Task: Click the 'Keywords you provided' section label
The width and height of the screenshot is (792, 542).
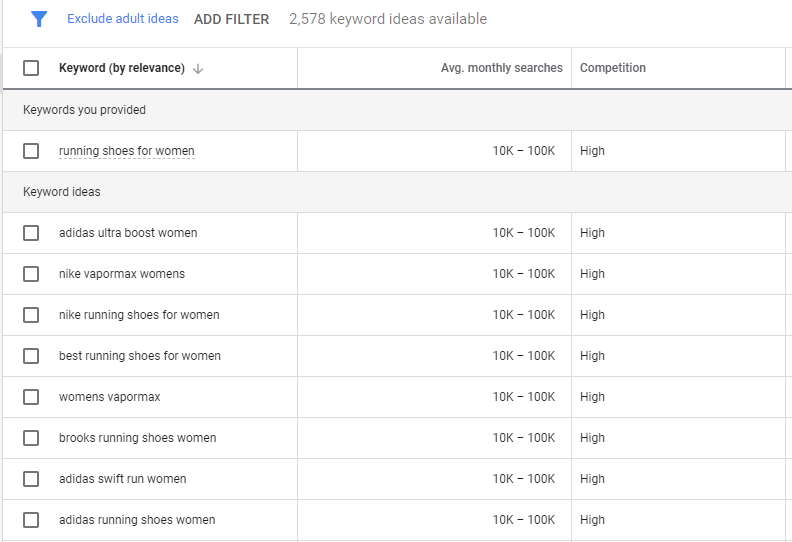Action: pos(84,110)
